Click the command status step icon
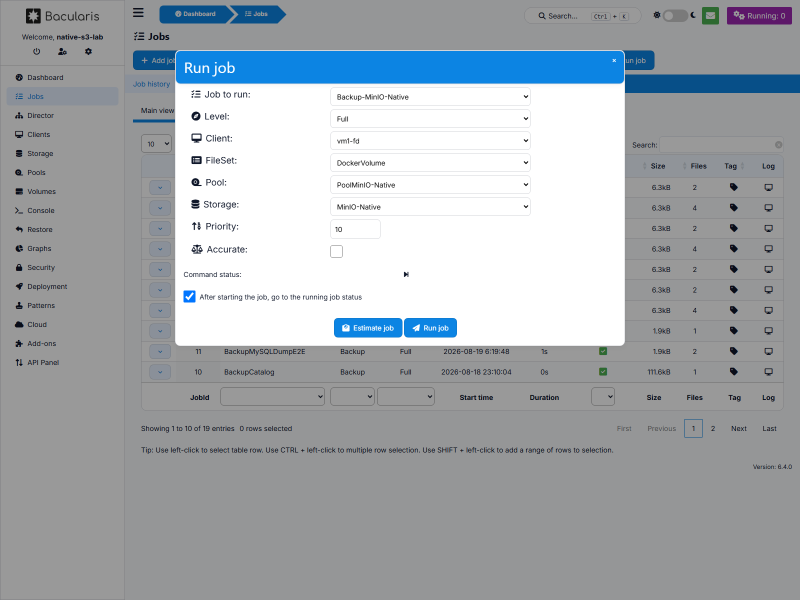800x600 pixels. coord(406,274)
